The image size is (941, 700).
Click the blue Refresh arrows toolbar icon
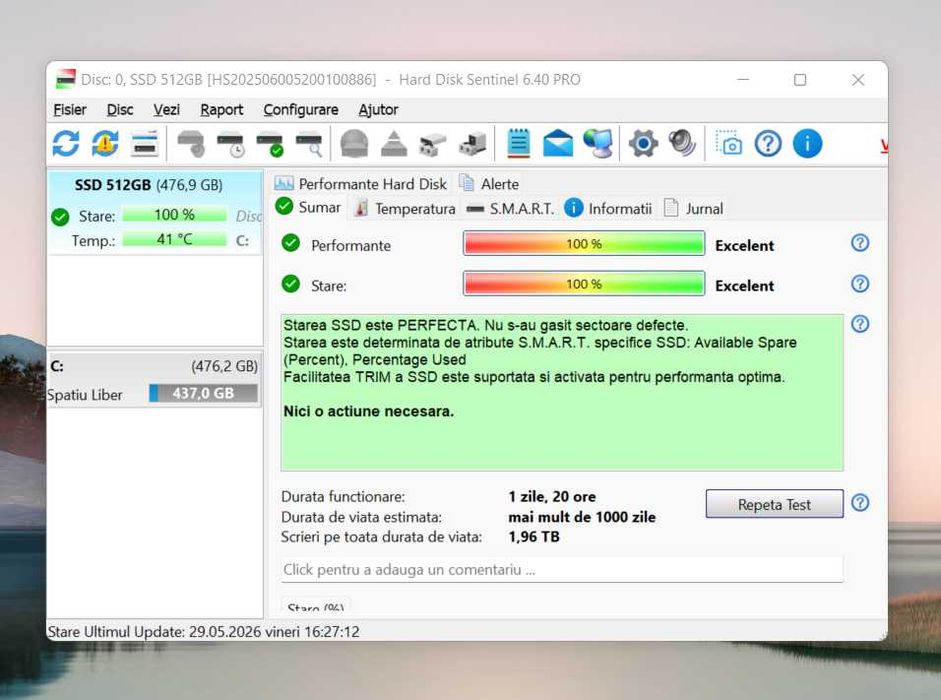pos(66,143)
